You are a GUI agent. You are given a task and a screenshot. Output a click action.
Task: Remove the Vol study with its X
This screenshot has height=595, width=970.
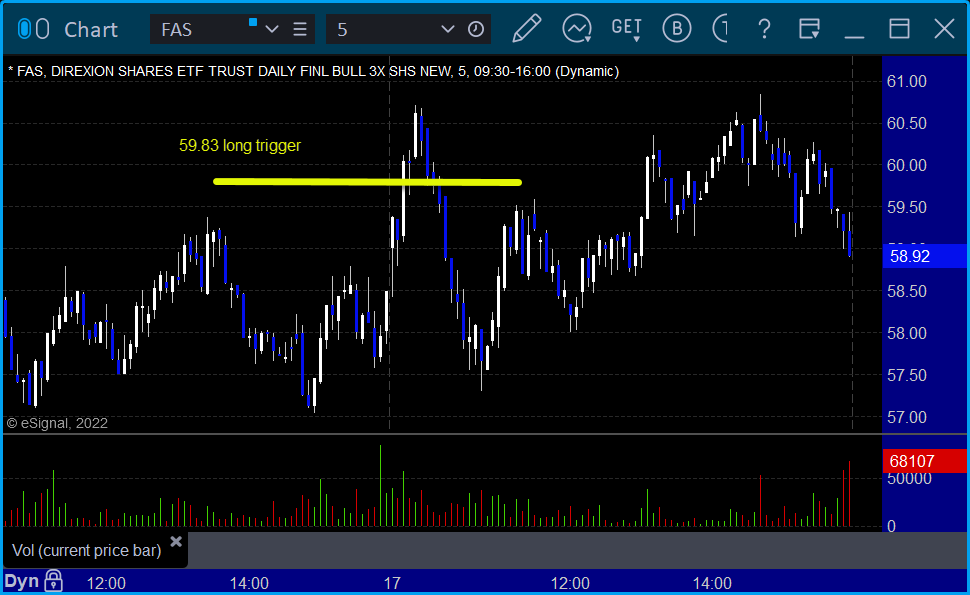coord(176,542)
